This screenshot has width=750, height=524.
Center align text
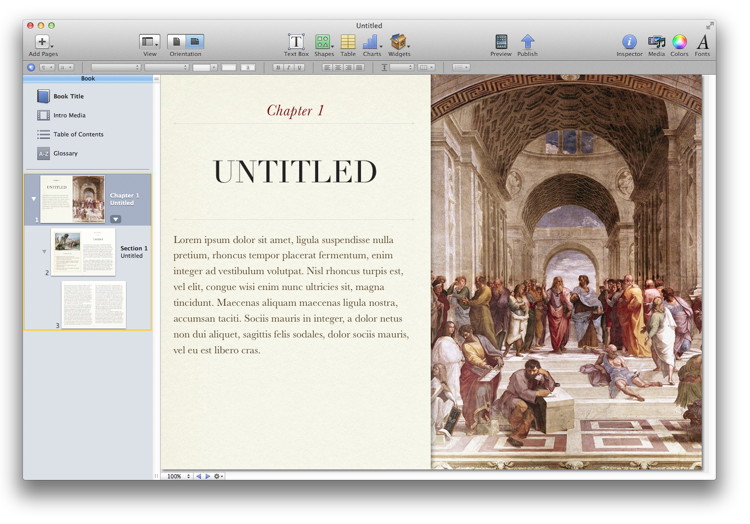click(x=338, y=67)
